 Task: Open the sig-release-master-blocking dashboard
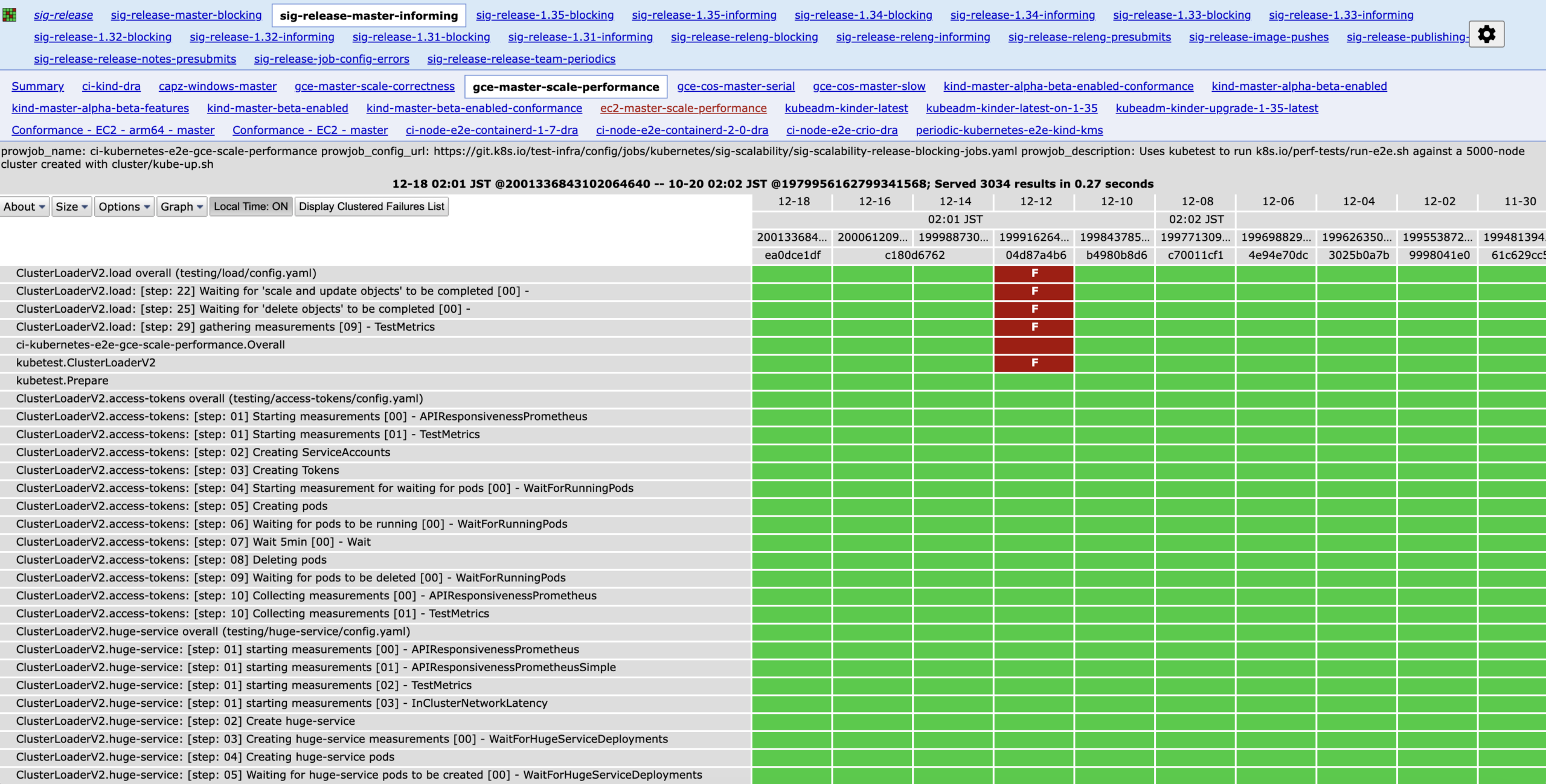(x=185, y=15)
